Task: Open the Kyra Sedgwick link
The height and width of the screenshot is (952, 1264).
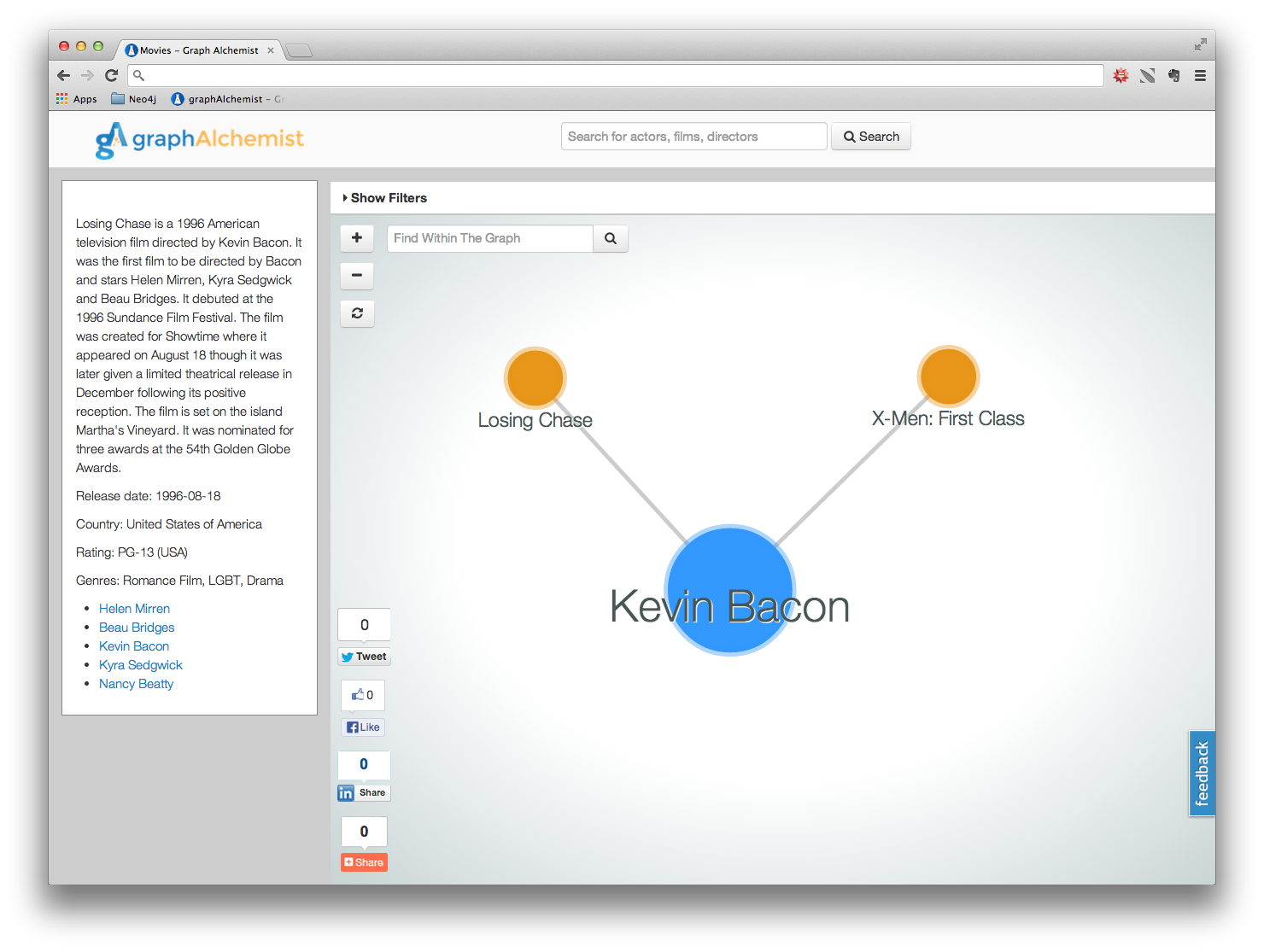Action: (x=141, y=665)
